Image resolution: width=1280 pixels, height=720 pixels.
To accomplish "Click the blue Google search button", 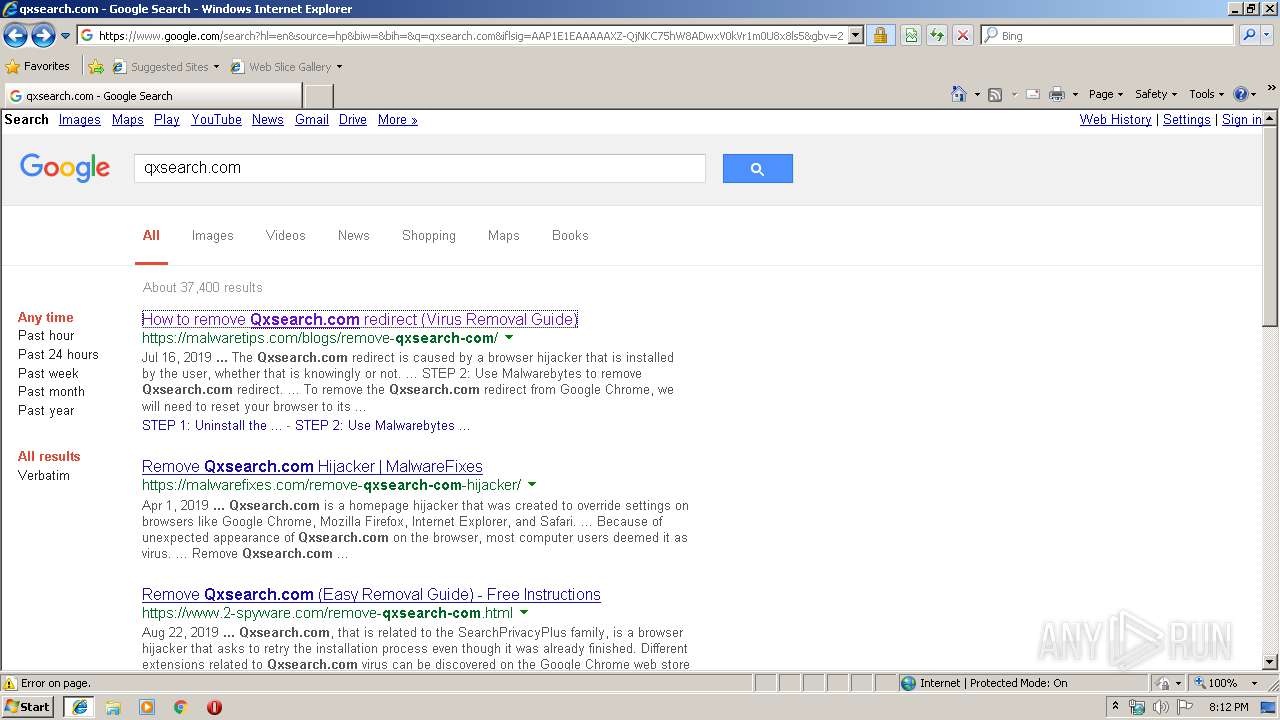I will [758, 168].
